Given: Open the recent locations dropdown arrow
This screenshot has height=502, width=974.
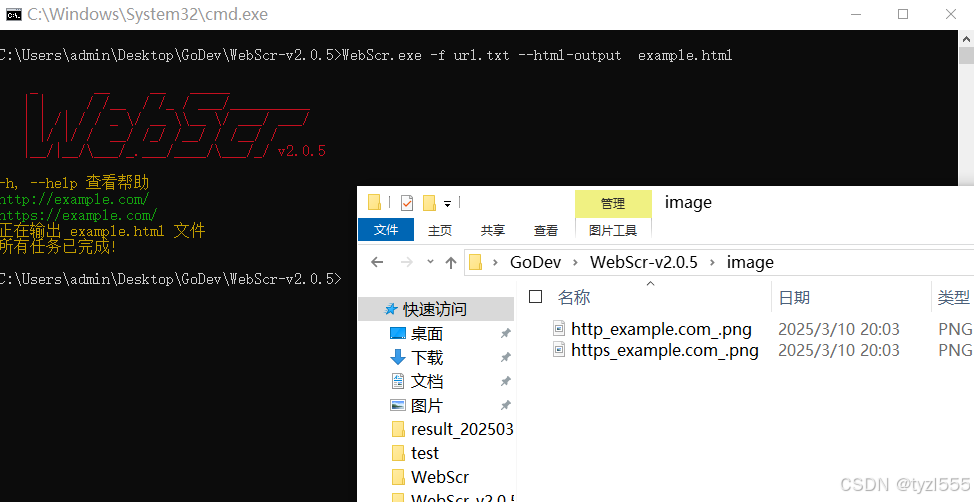Looking at the screenshot, I should [430, 262].
